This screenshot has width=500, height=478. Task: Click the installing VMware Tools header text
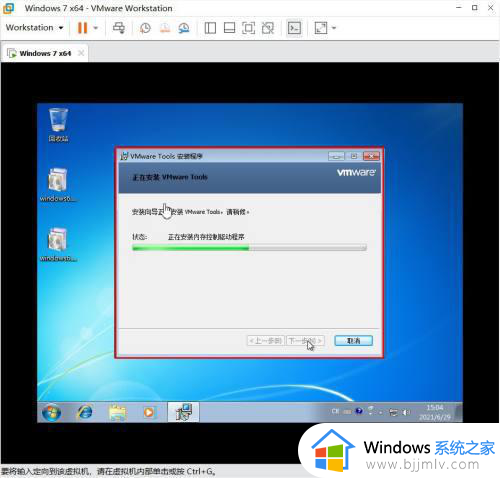[170, 177]
